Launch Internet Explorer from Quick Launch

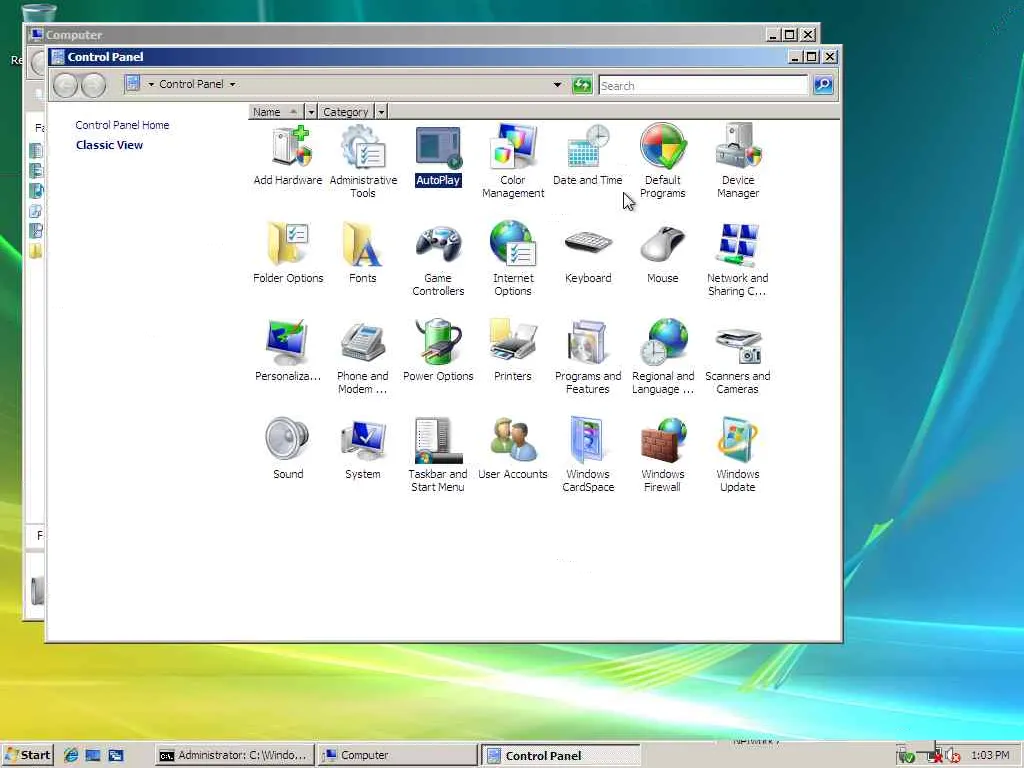tap(71, 756)
